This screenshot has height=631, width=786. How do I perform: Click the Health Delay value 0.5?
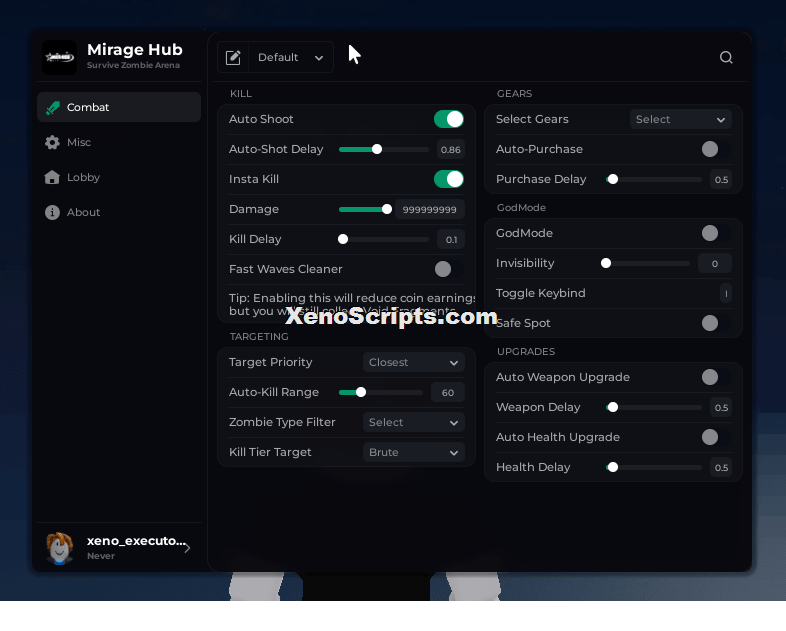[721, 468]
